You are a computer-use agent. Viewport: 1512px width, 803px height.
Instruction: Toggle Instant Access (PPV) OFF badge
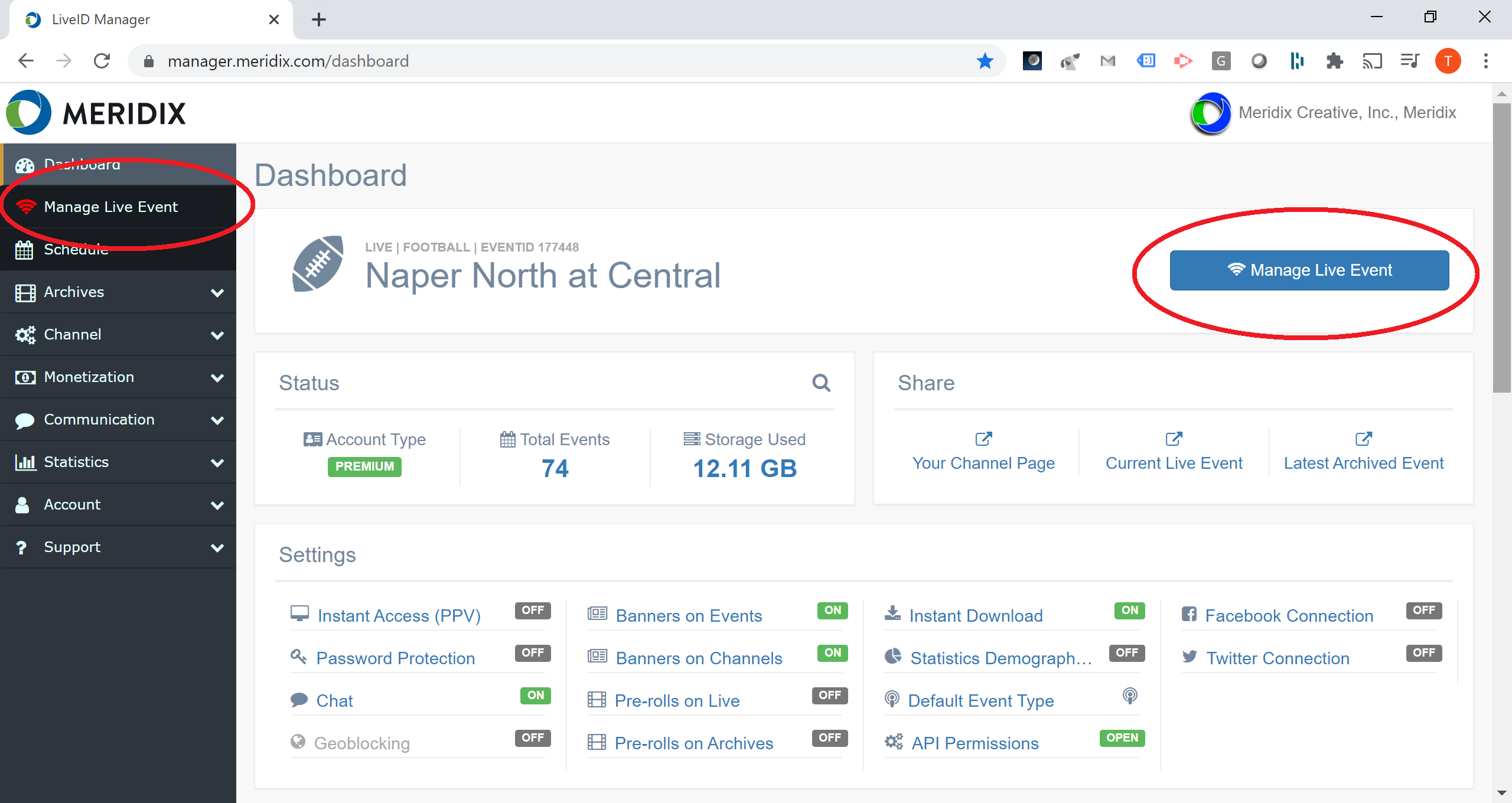(532, 611)
